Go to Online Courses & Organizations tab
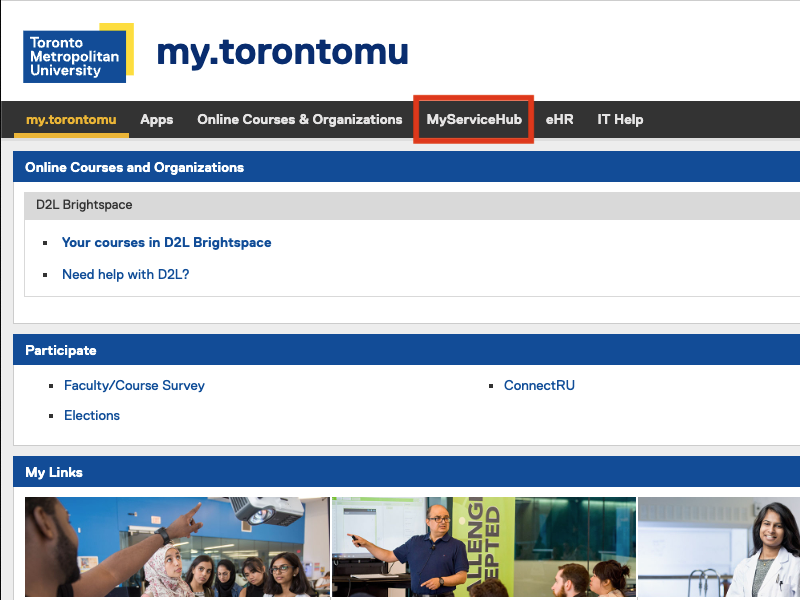 coord(299,119)
